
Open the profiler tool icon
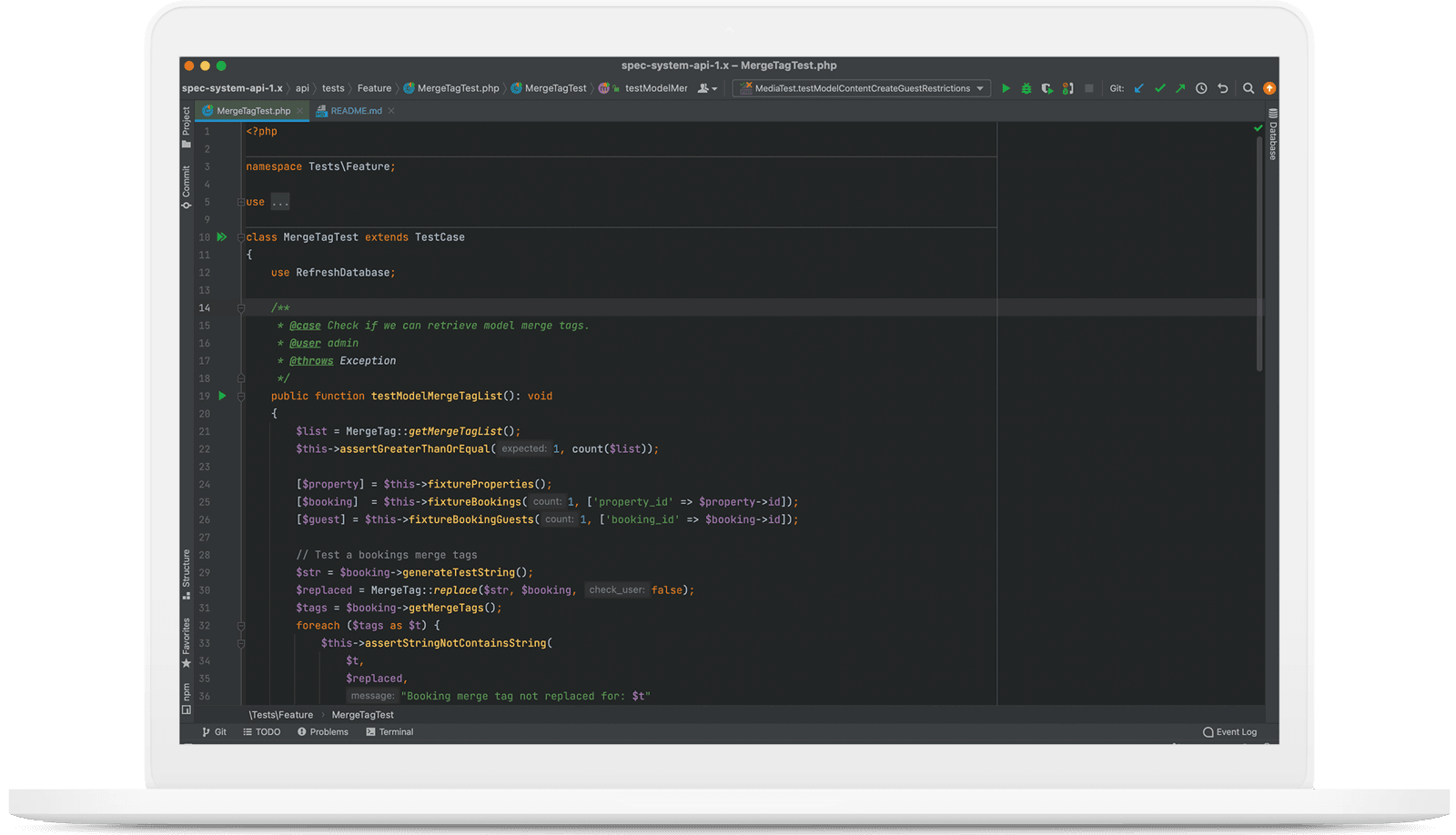1067,88
